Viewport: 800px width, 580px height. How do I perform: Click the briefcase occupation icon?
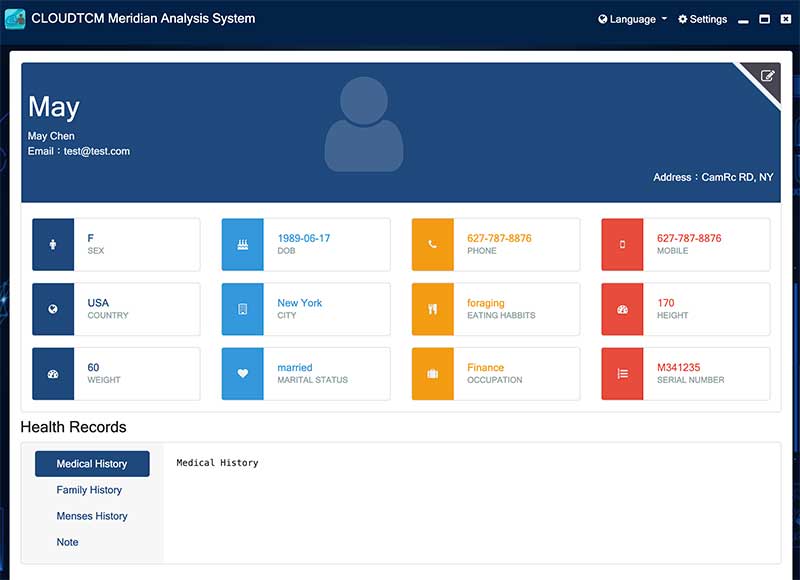(x=432, y=374)
